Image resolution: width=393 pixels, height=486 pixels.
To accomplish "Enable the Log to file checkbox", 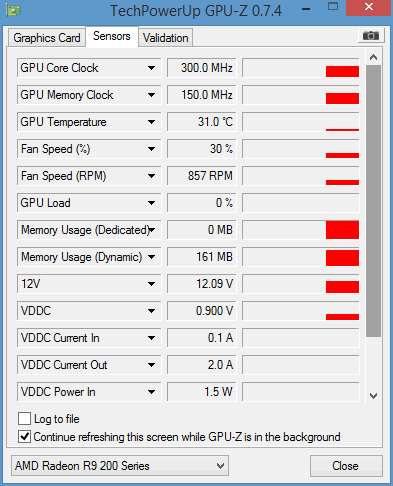I will [24, 418].
